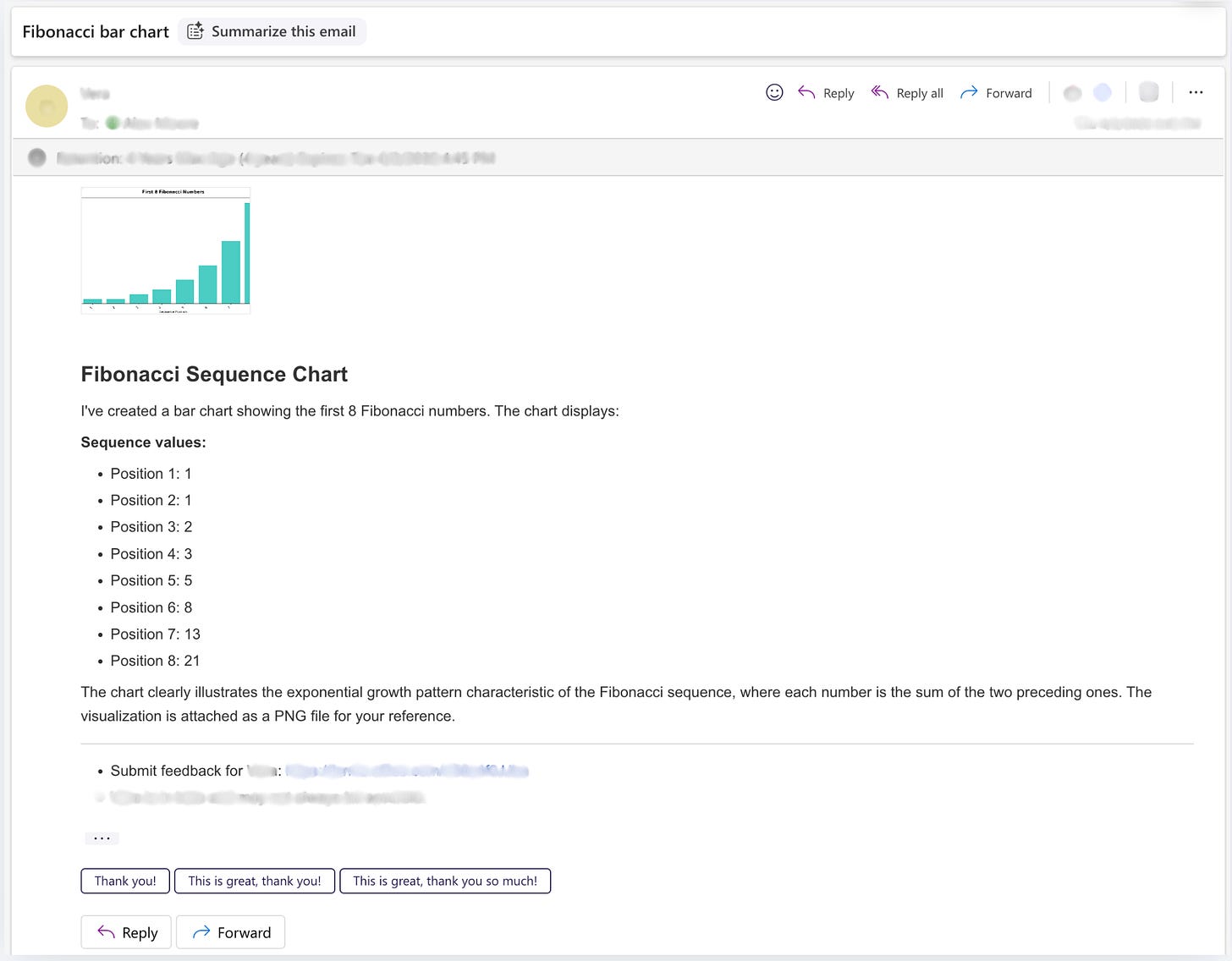Click the 'Position 7: 13' list item
This screenshot has height=961, width=1232.
tap(155, 634)
